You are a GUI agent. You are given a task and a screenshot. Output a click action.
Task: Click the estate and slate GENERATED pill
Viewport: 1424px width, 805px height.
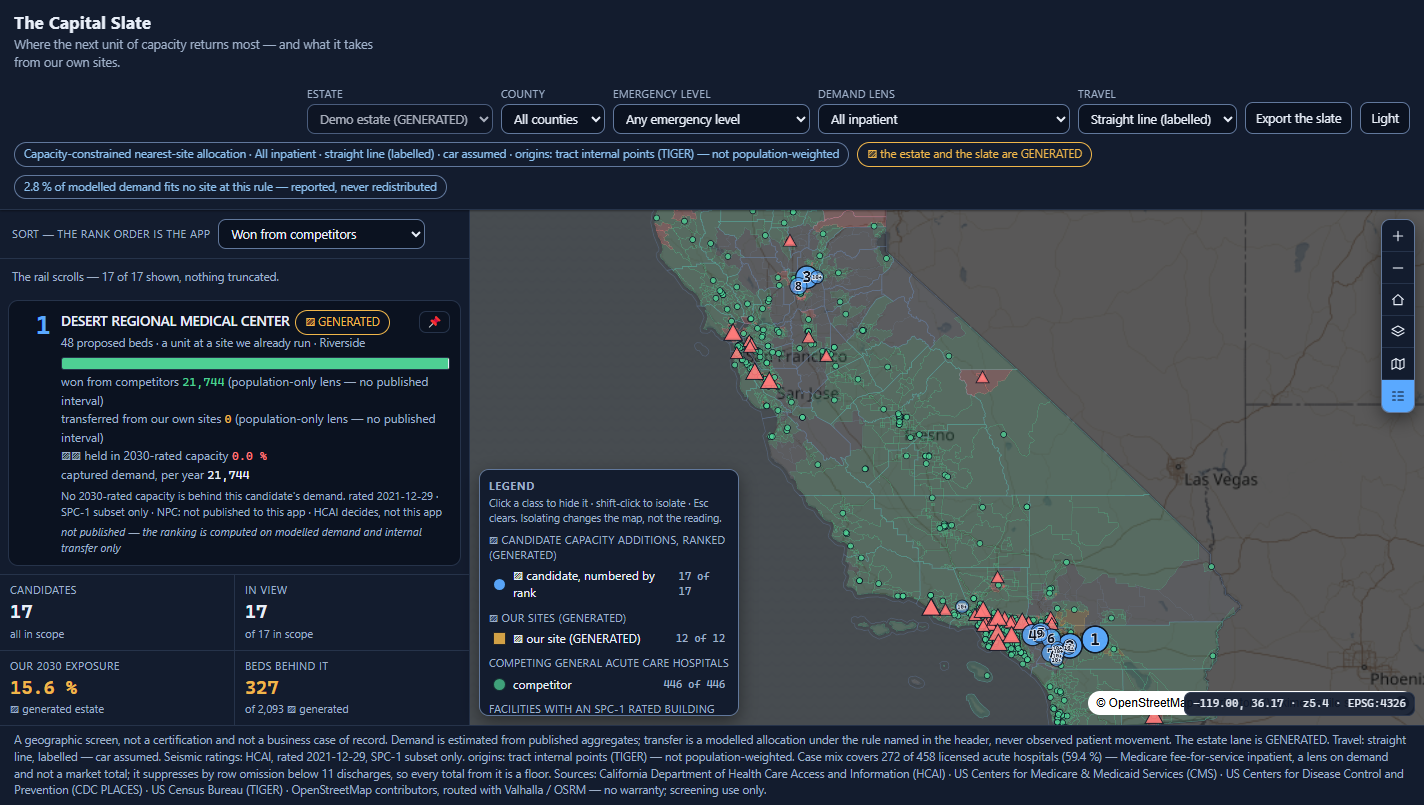(975, 154)
